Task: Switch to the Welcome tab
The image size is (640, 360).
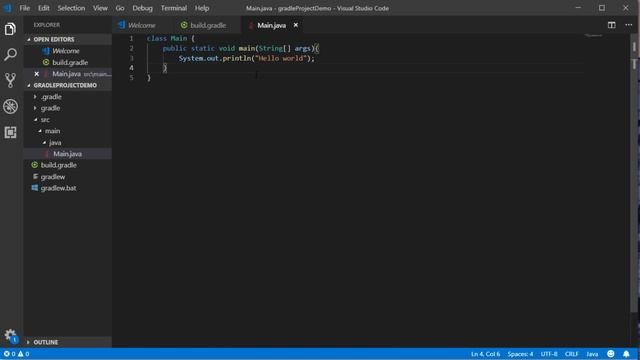Action: point(142,25)
